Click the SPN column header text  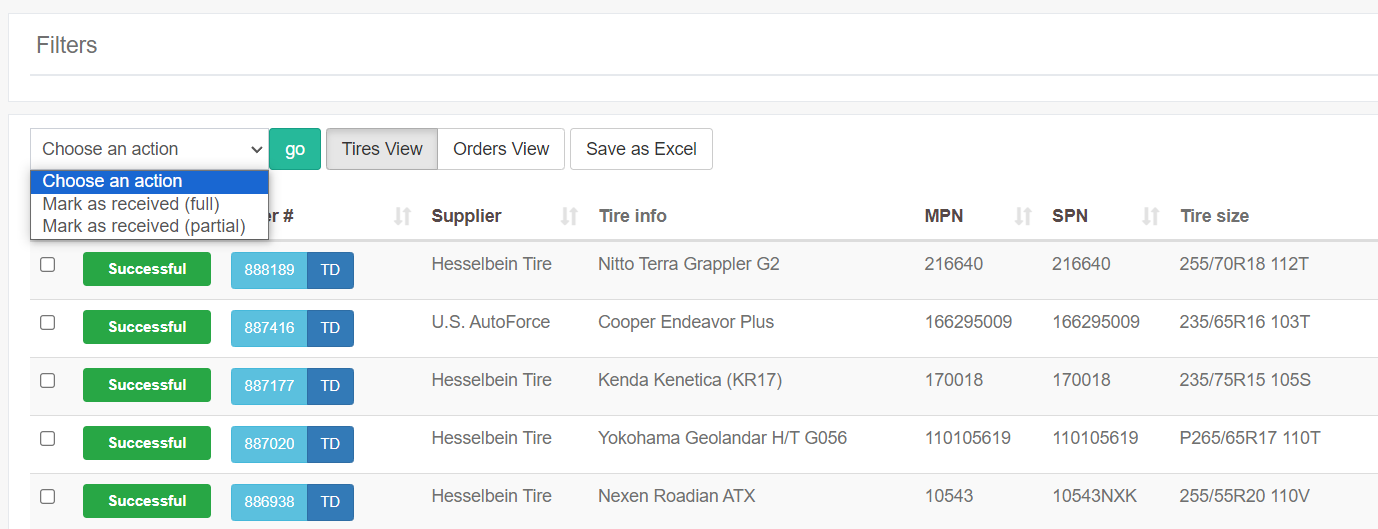point(1070,216)
